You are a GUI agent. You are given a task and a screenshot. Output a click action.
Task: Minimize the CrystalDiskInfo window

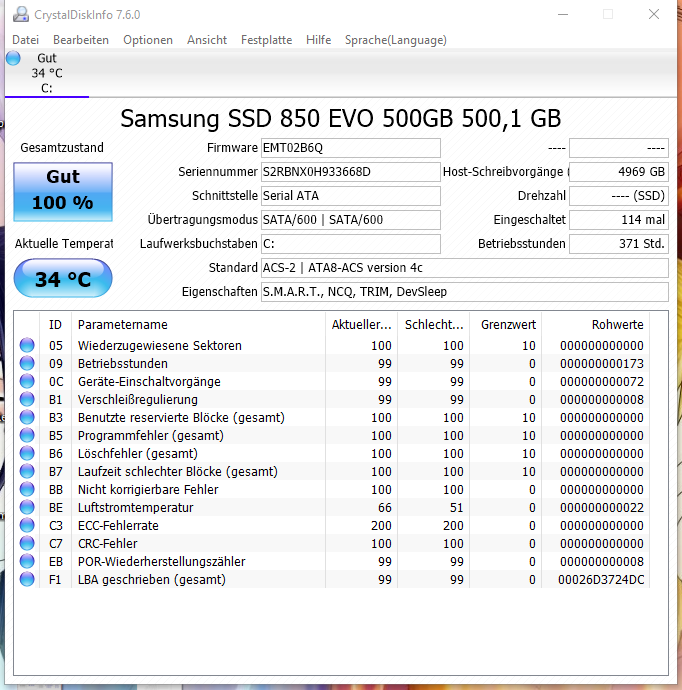tap(563, 15)
